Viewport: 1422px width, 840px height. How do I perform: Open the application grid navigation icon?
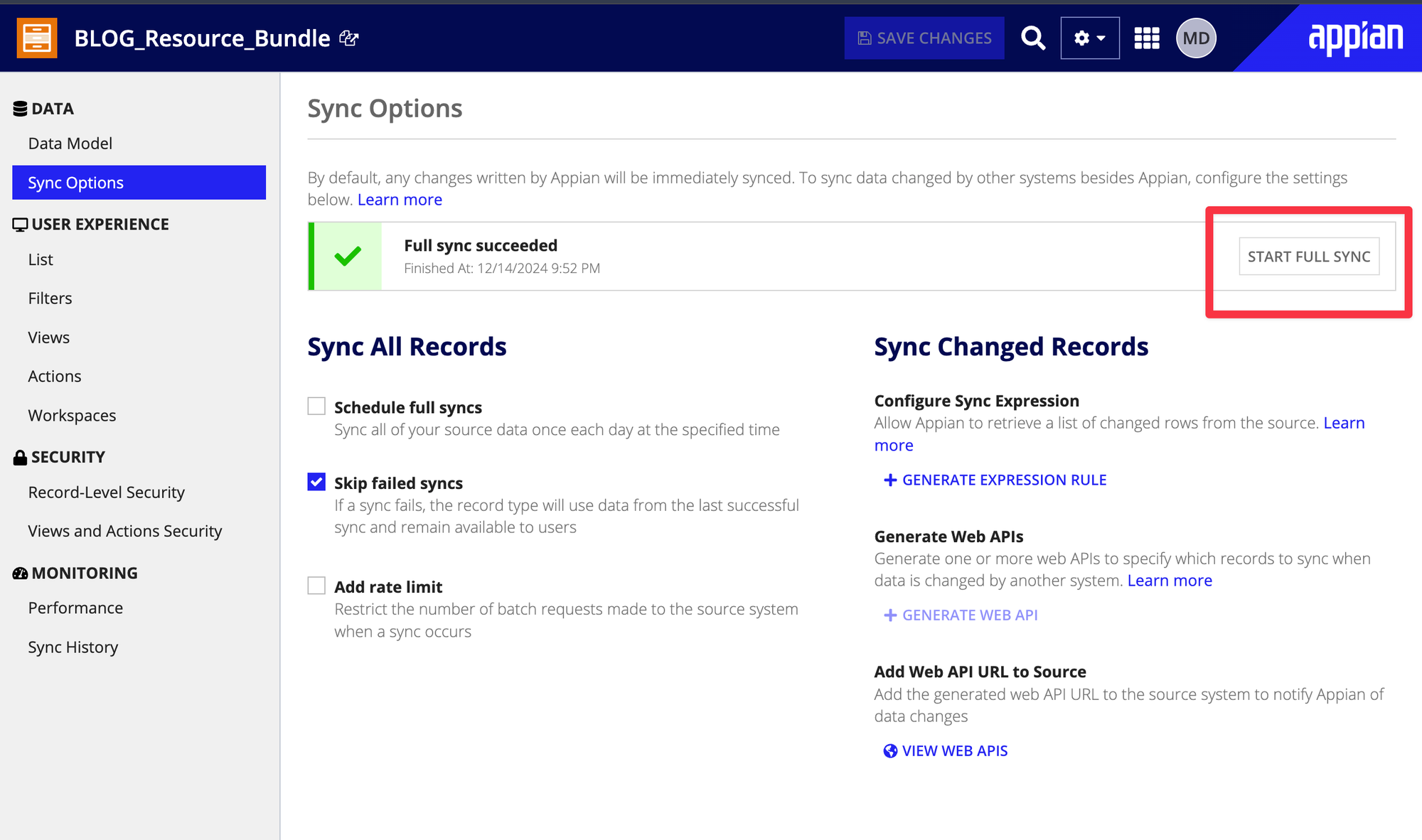point(1146,38)
